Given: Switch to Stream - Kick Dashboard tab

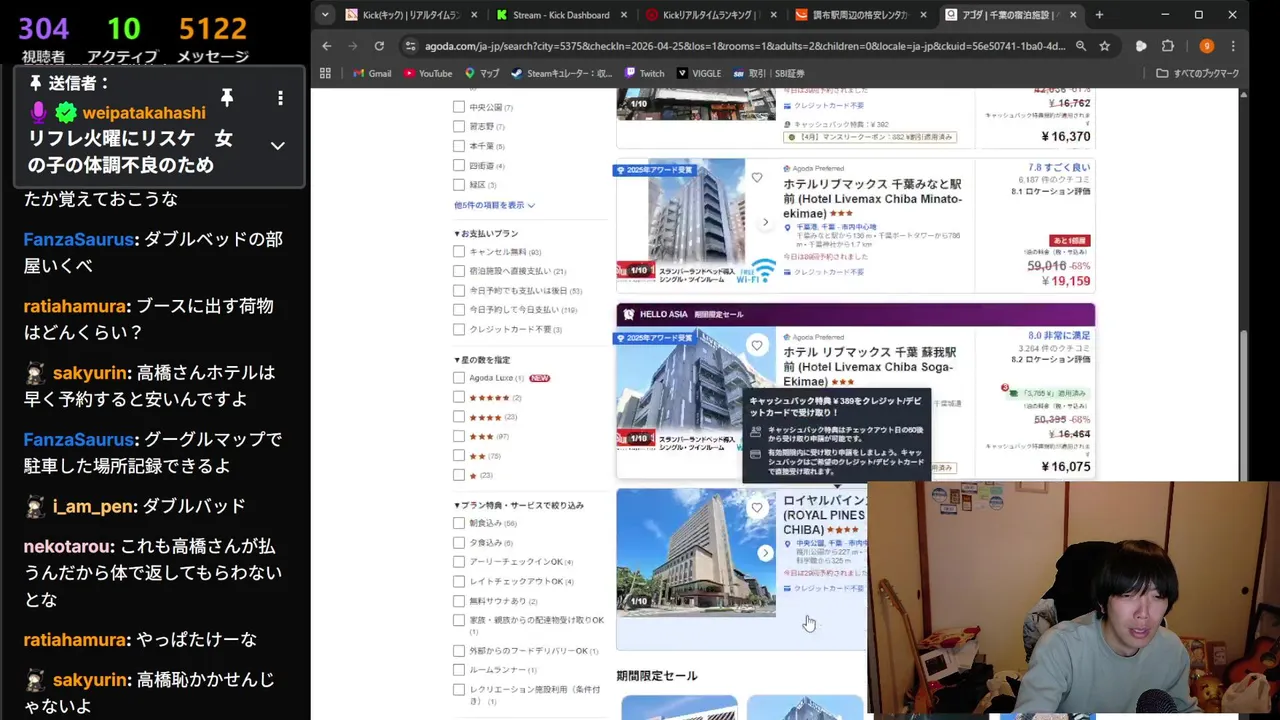Looking at the screenshot, I should coord(562,15).
